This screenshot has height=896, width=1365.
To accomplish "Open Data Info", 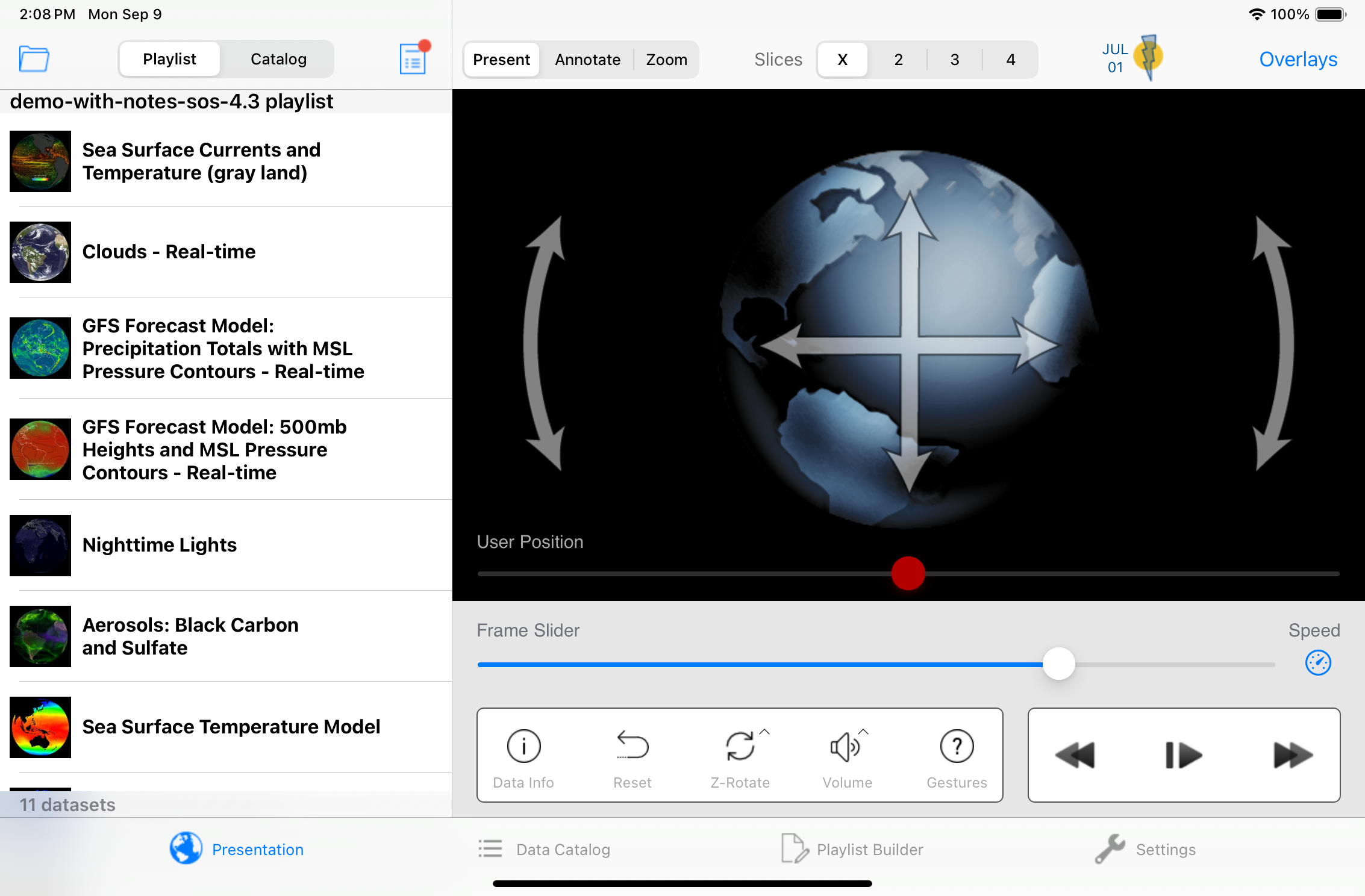I will [523, 759].
